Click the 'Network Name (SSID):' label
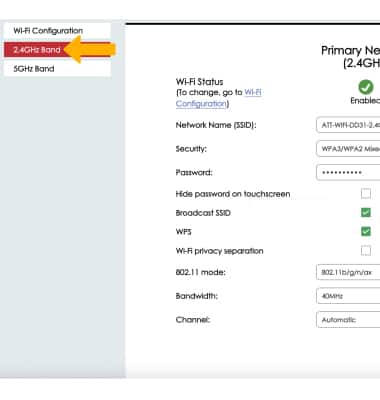Image resolution: width=380 pixels, height=400 pixels. point(216,125)
